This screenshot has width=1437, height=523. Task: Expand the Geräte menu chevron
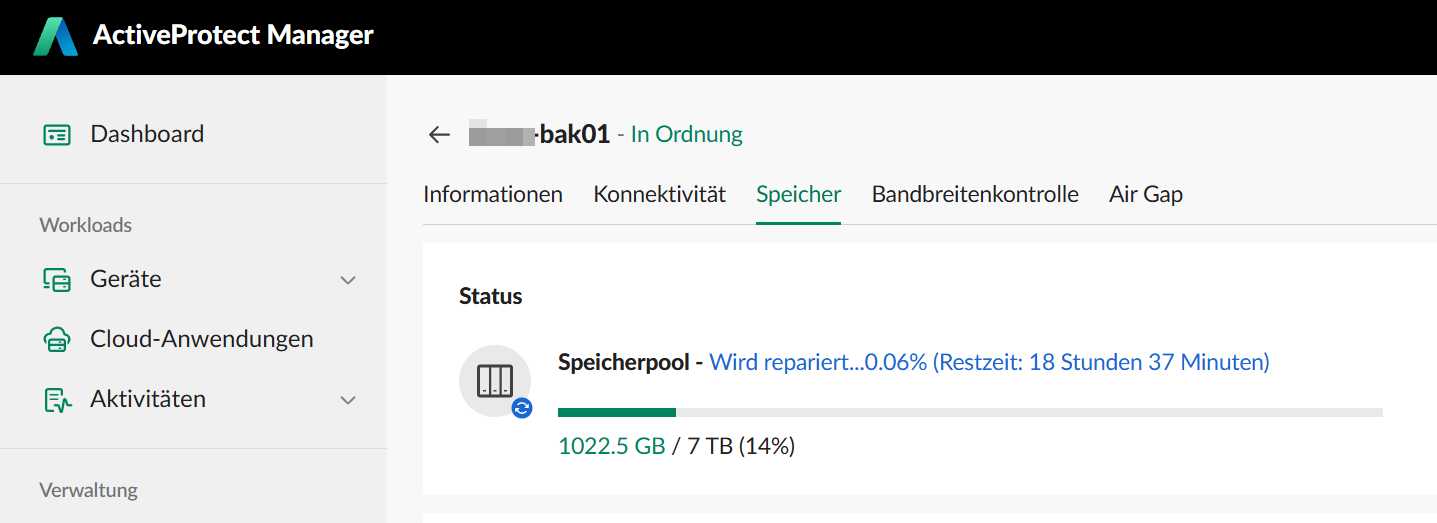(348, 280)
